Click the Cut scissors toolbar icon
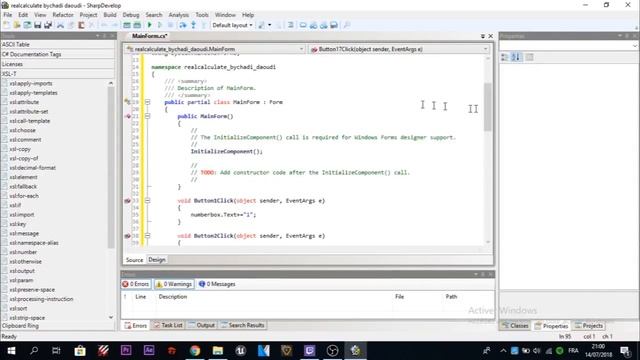 [60, 25]
